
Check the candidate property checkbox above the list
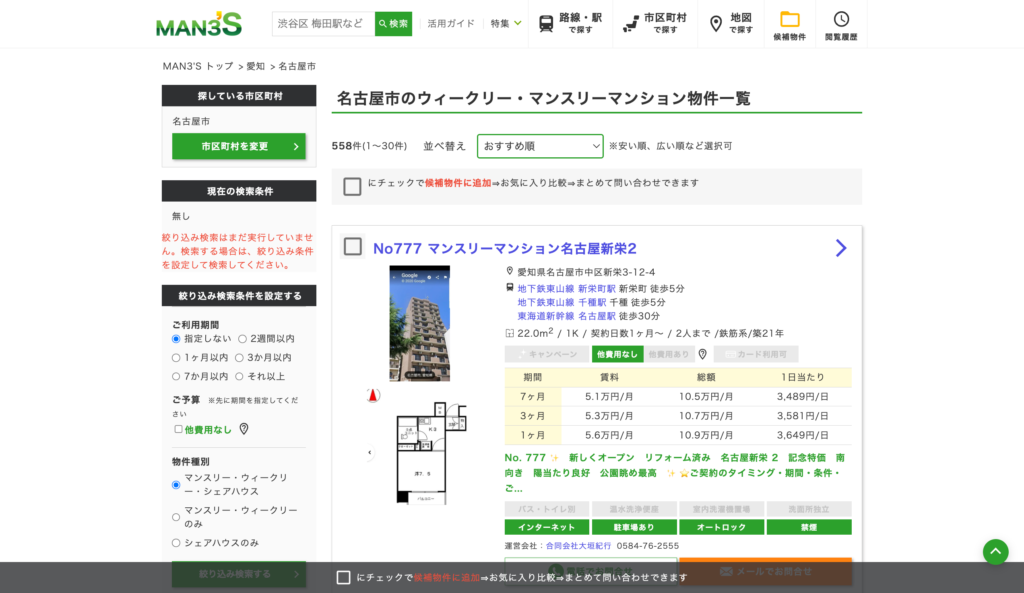(x=351, y=186)
